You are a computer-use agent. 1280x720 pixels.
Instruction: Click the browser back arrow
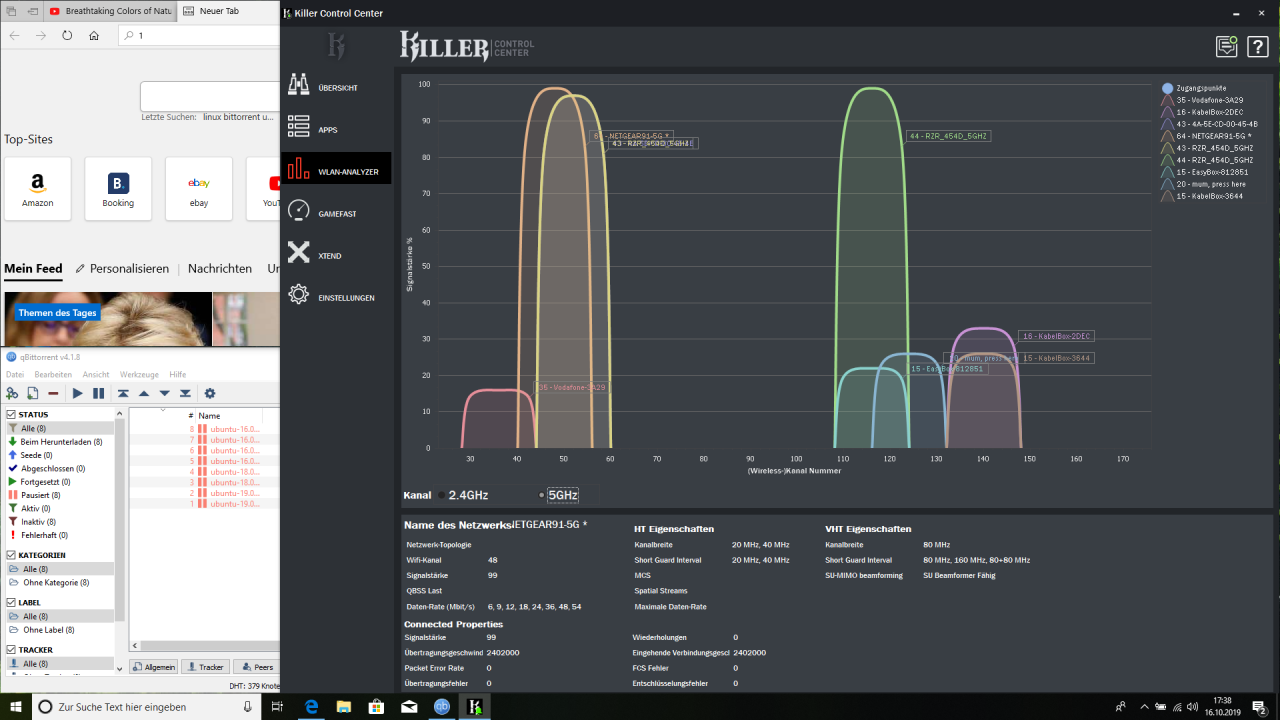pos(14,35)
